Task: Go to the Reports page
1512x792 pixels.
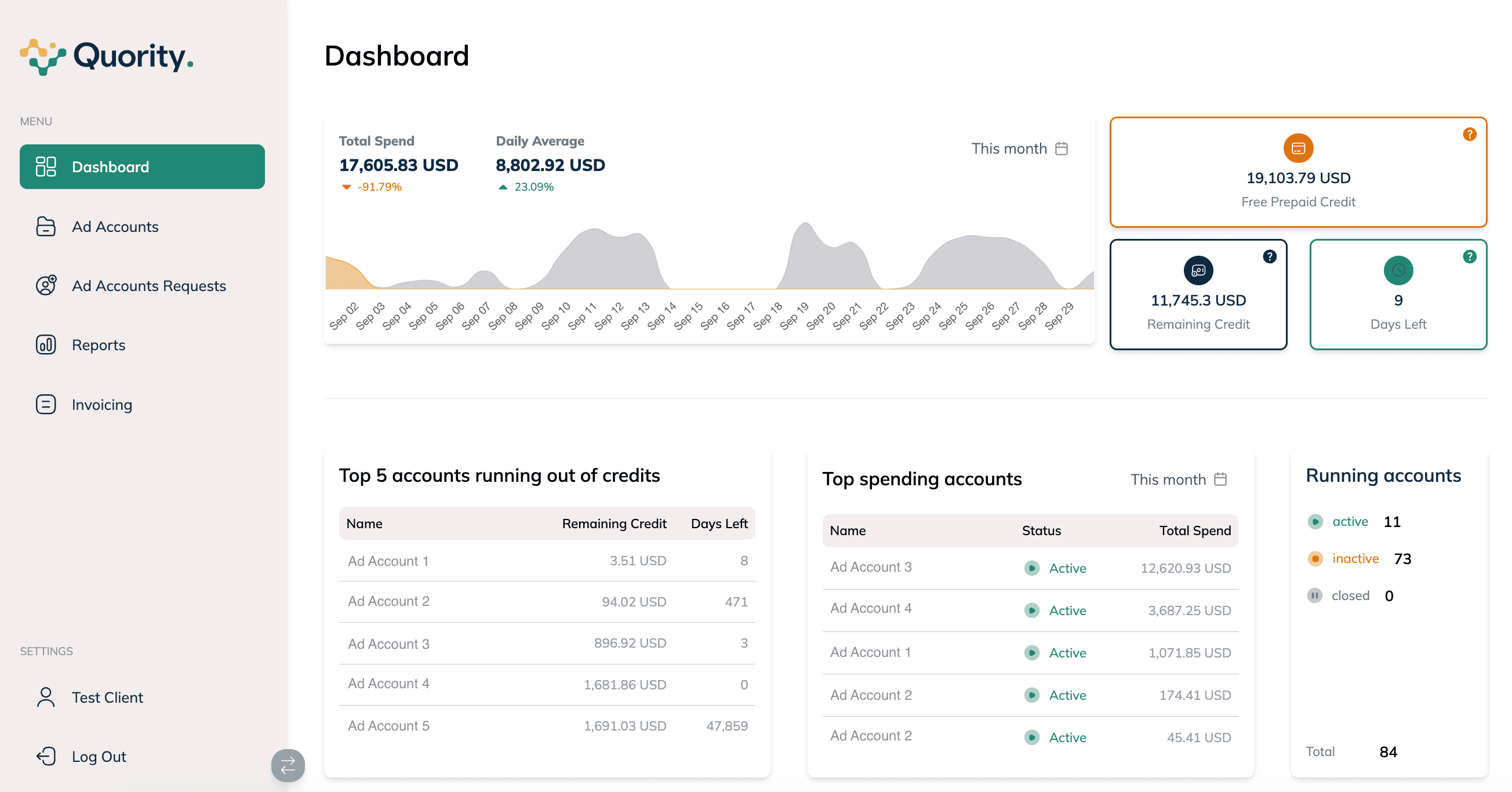Action: (98, 345)
